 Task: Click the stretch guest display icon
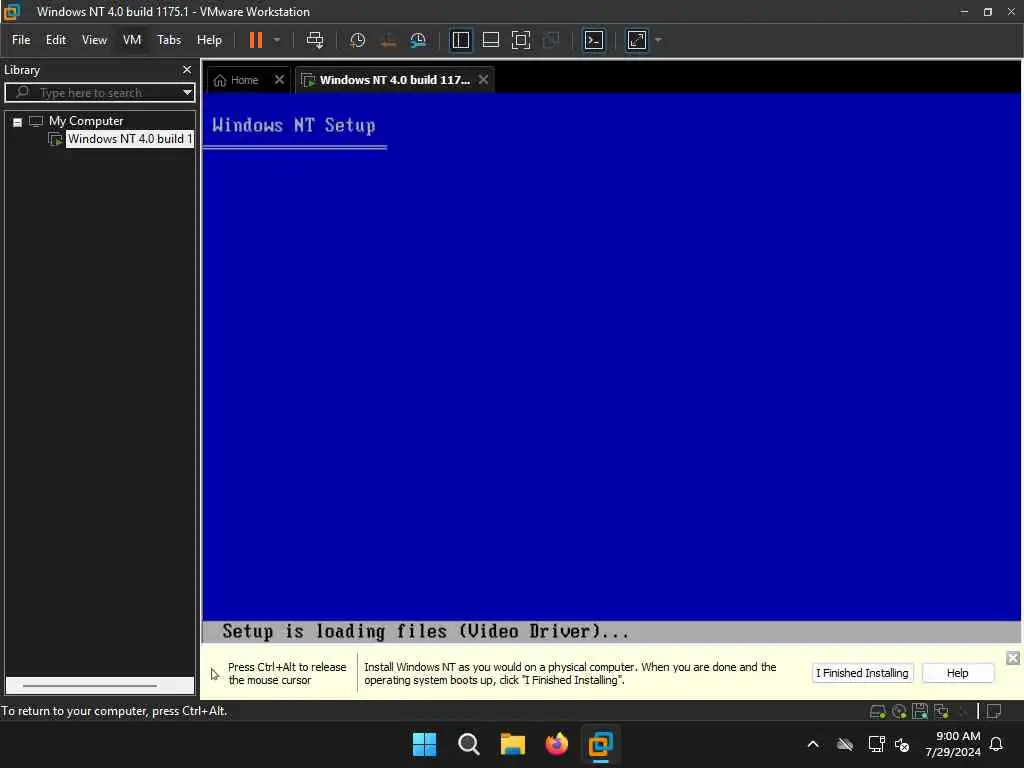click(x=637, y=40)
